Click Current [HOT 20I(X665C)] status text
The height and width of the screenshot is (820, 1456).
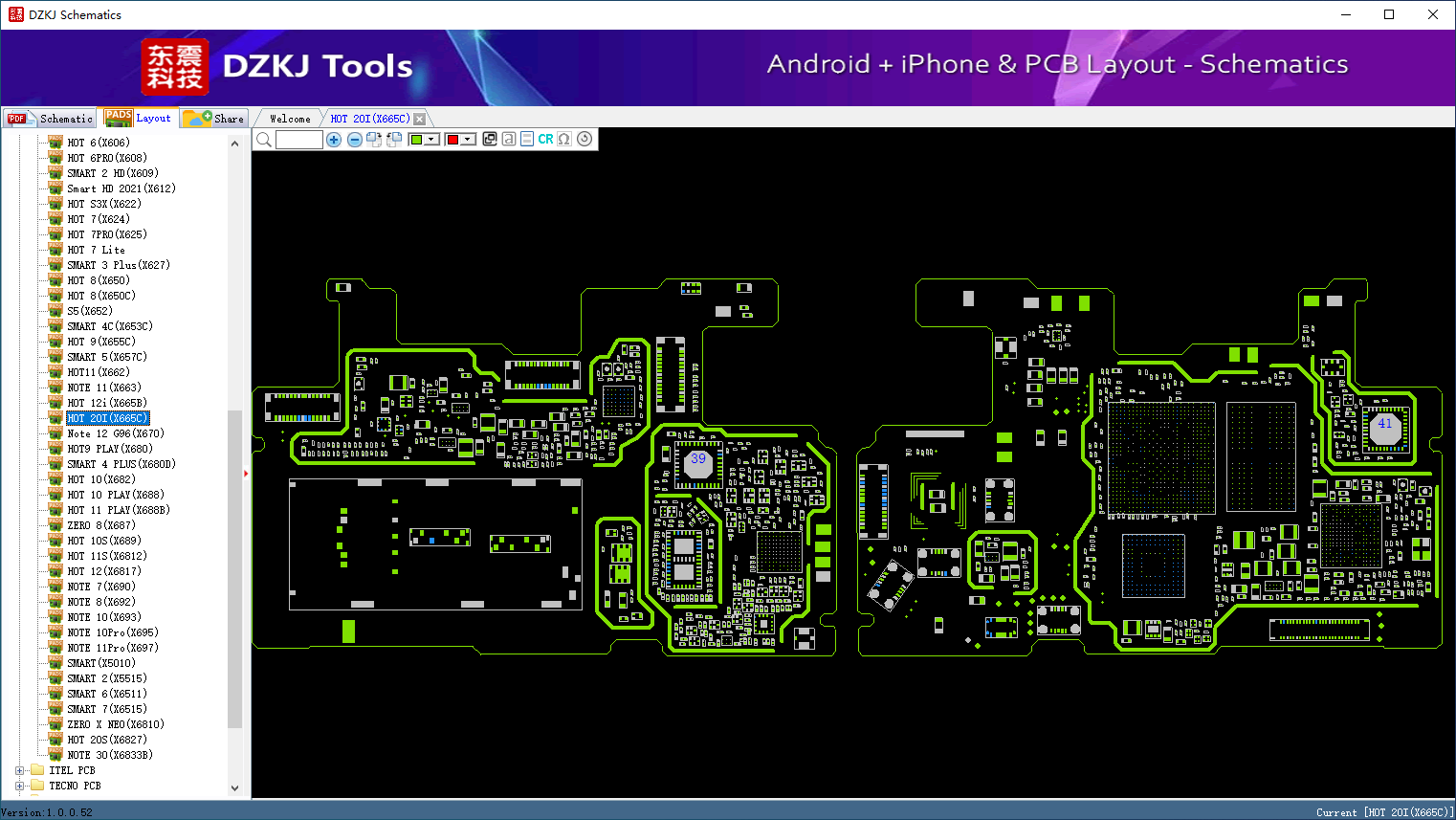1384,812
